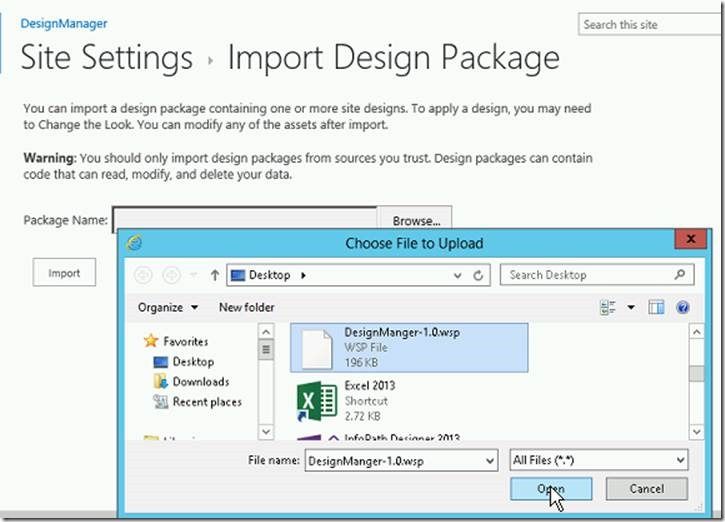The width and height of the screenshot is (725, 522).
Task: Click the file list scroll down arrow
Action: click(x=697, y=431)
